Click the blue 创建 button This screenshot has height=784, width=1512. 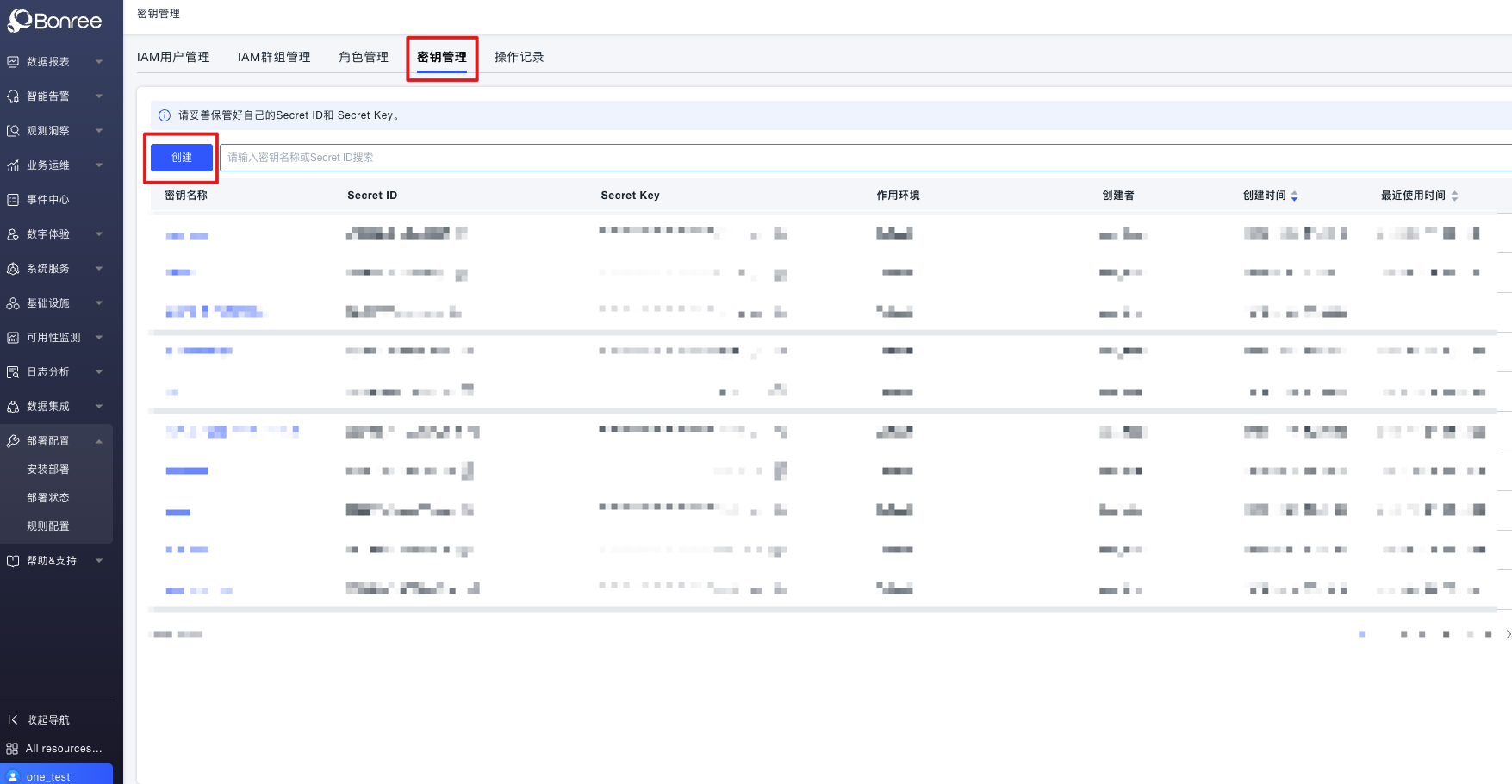pos(181,158)
